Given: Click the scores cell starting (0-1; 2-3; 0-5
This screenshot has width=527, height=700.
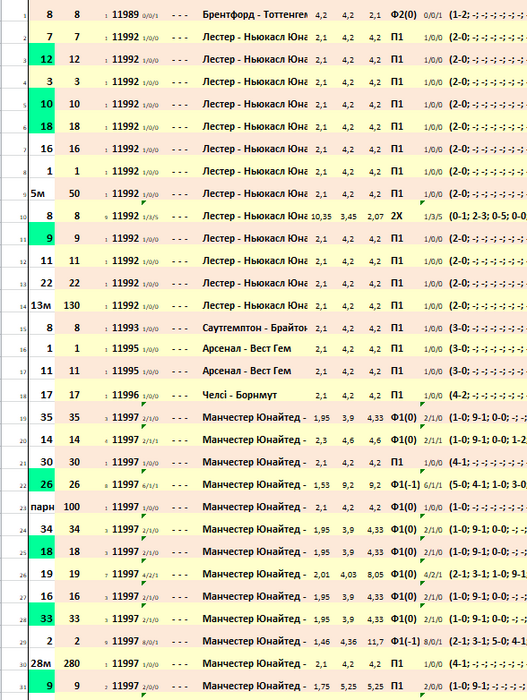Looking at the screenshot, I should tap(488, 216).
